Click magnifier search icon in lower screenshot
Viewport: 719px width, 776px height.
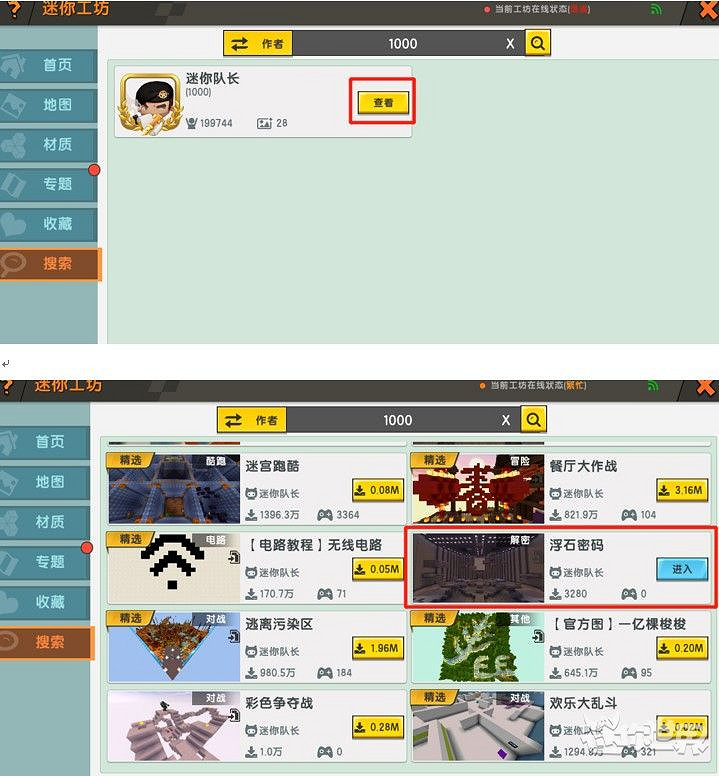535,420
